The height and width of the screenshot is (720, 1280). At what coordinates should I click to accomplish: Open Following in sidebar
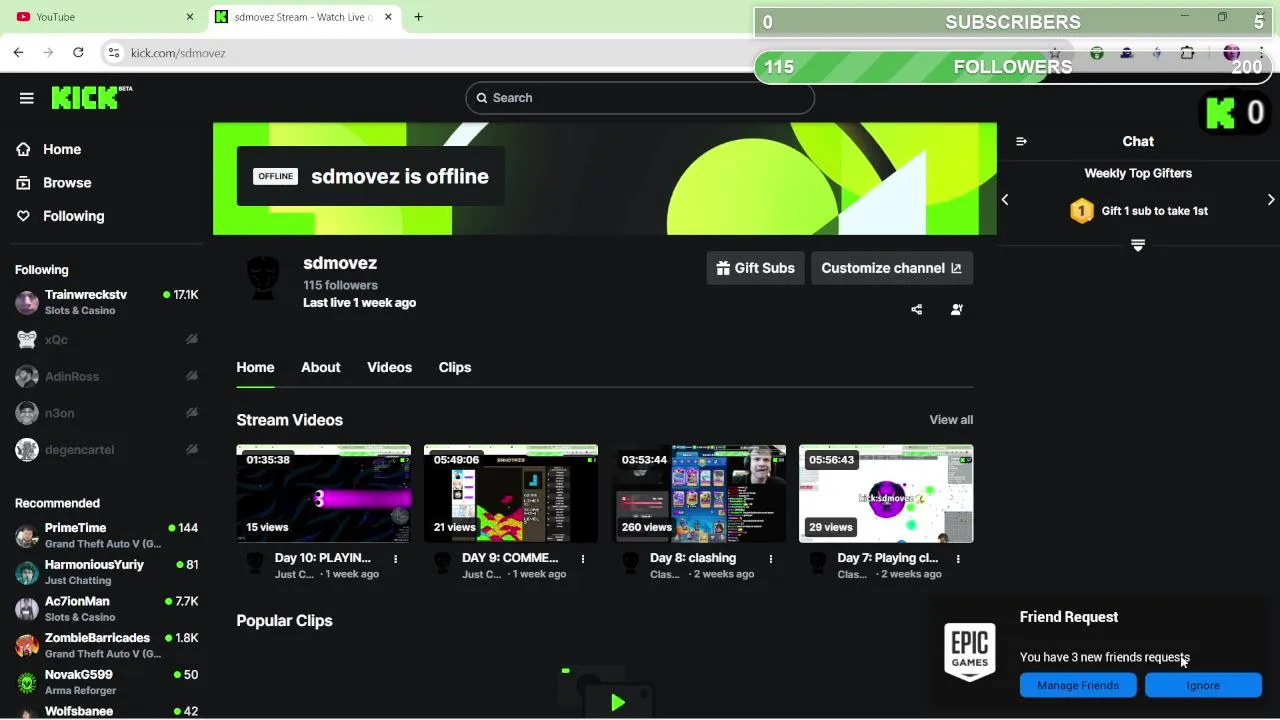pos(73,216)
